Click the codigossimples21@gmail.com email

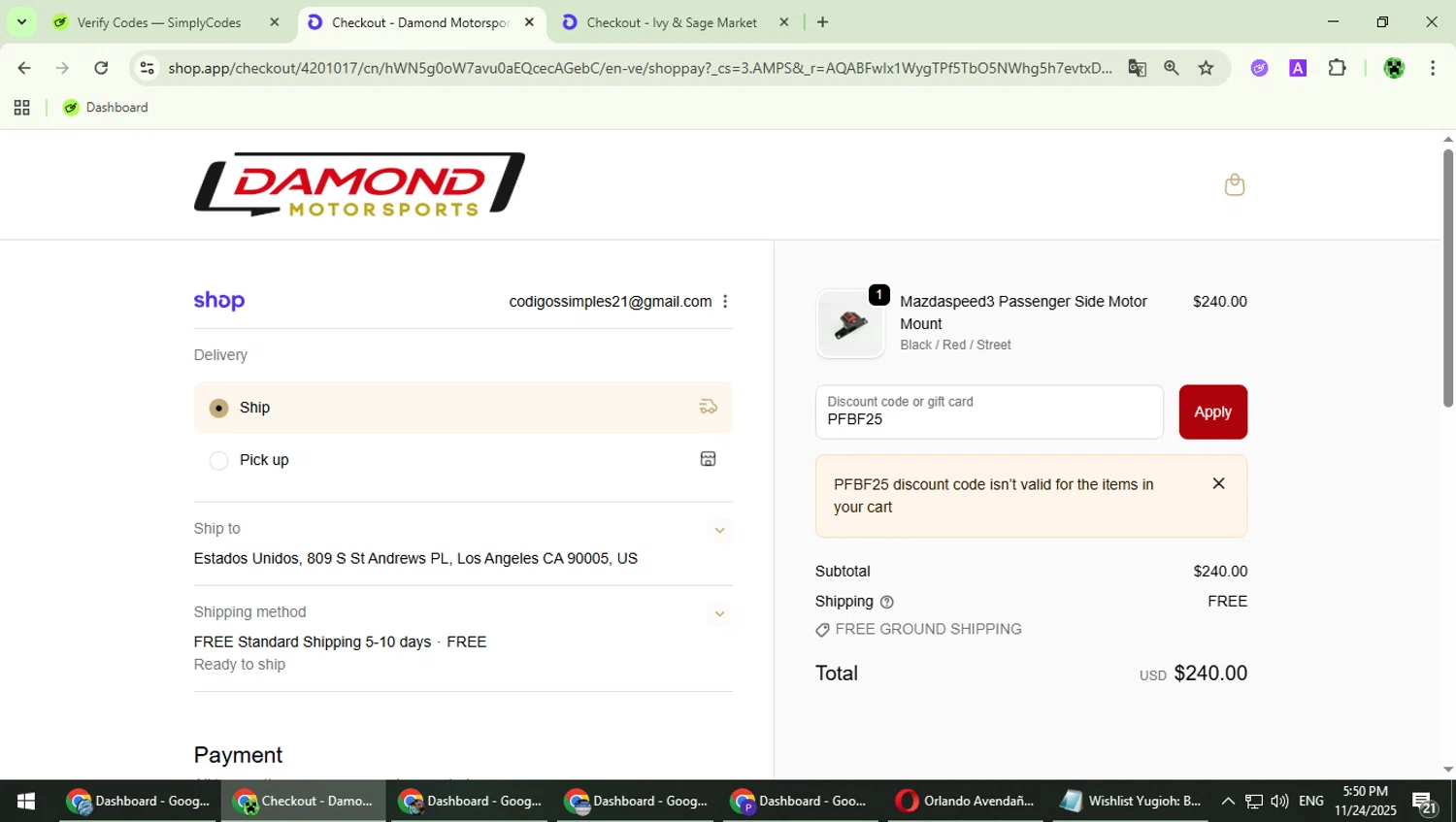[x=611, y=302]
